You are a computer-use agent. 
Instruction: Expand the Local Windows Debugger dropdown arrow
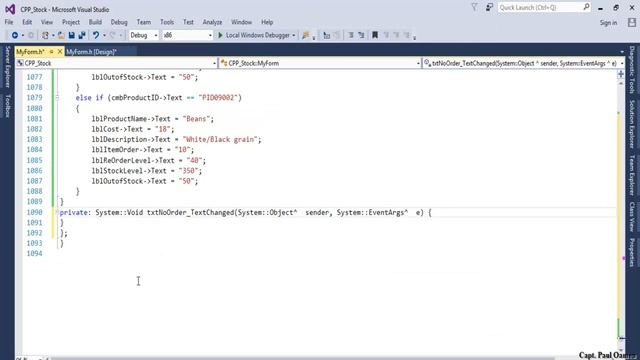tap(293, 36)
